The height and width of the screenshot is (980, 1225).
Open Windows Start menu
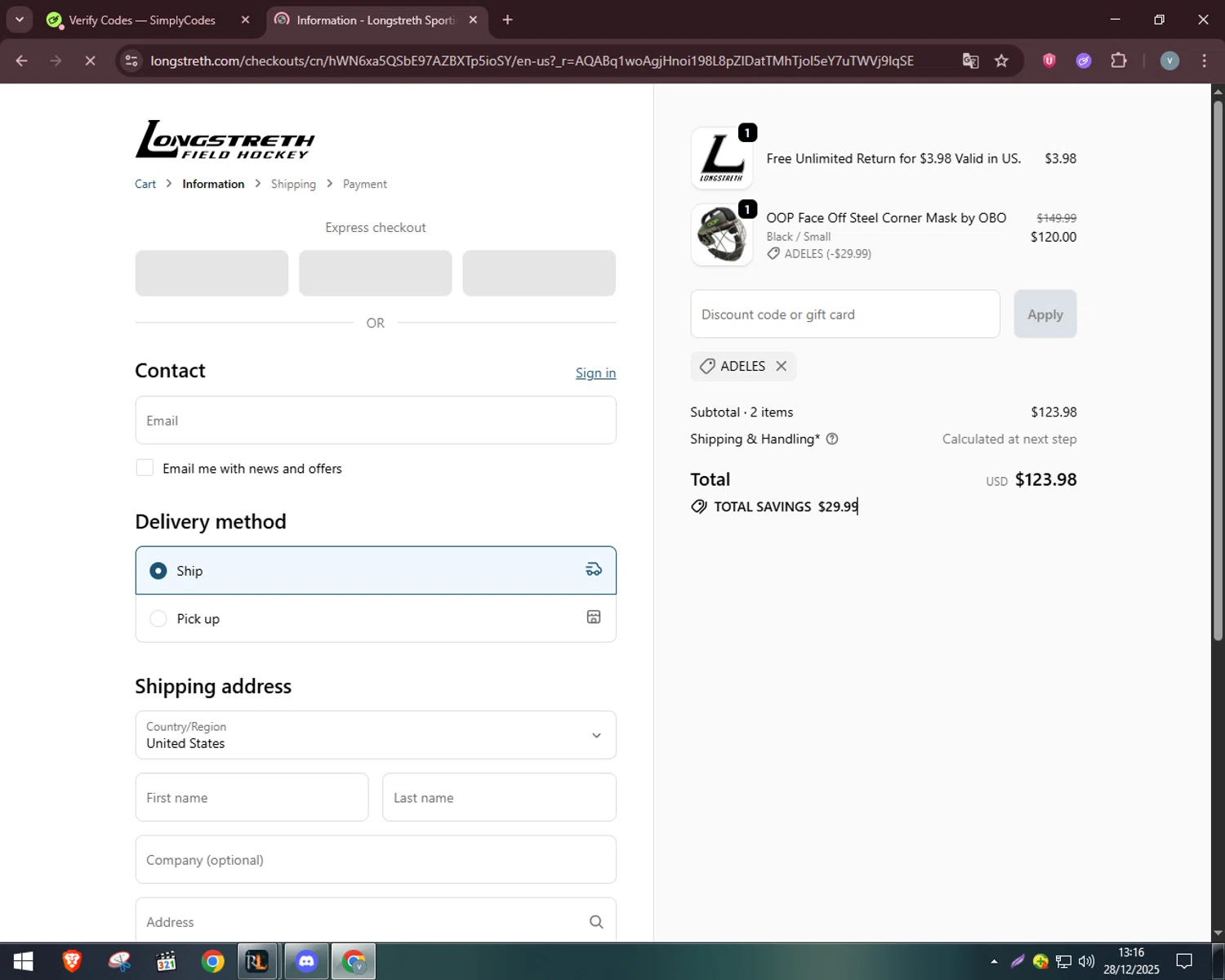pyautogui.click(x=23, y=961)
